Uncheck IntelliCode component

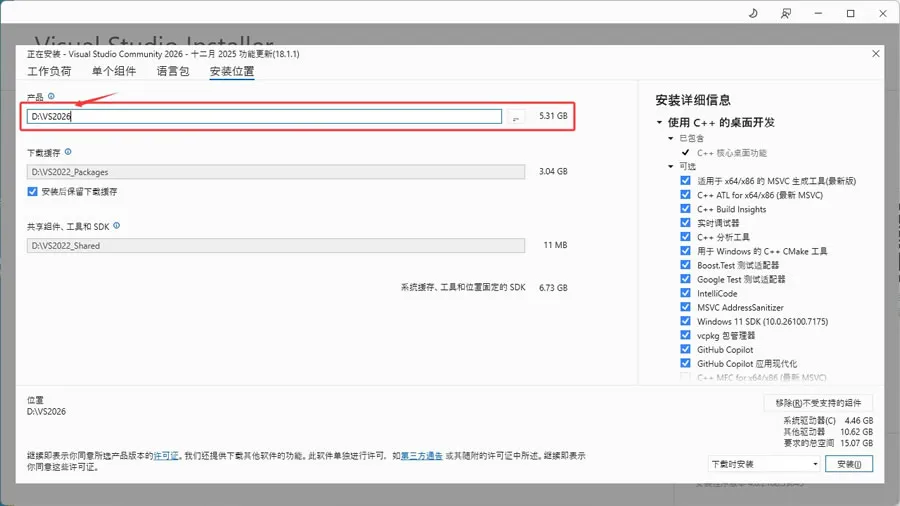(x=685, y=293)
